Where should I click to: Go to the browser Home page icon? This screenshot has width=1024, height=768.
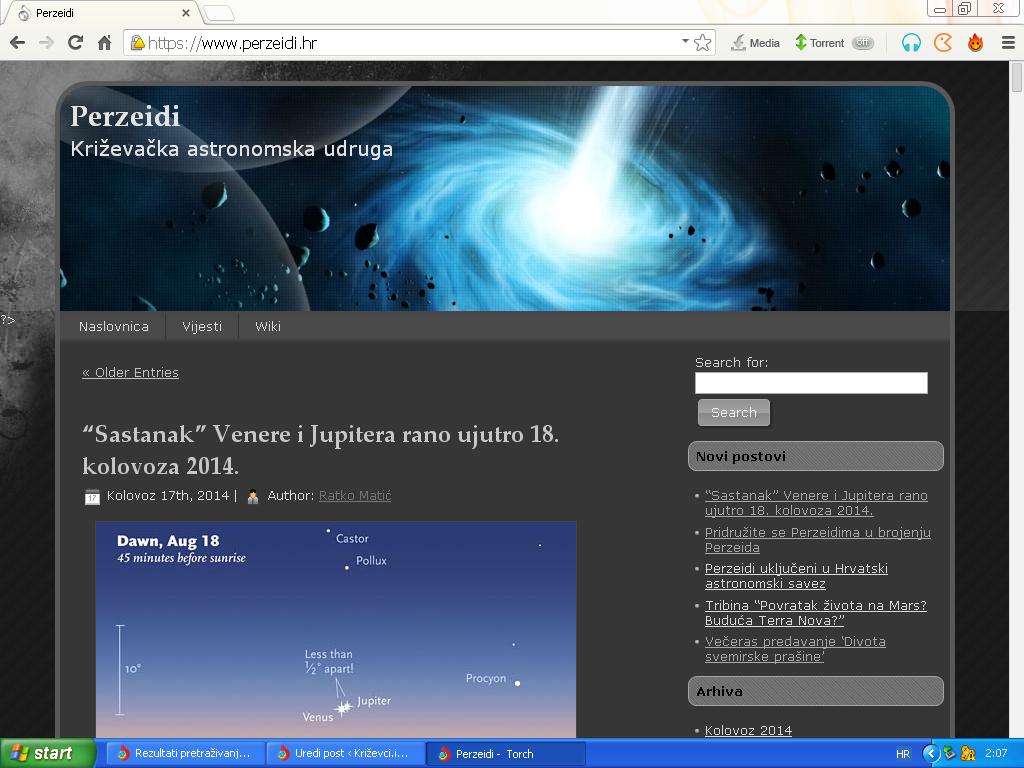pyautogui.click(x=104, y=42)
